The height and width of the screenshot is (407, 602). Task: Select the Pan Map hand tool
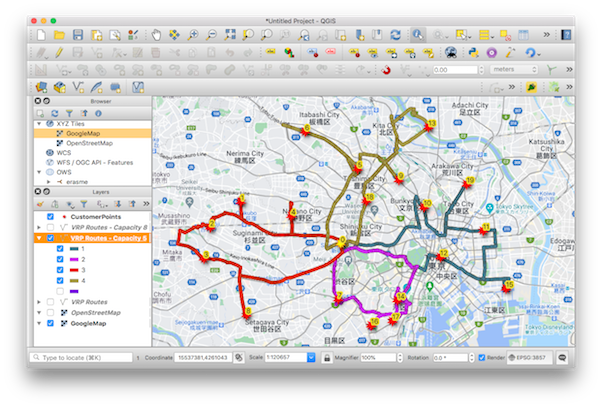click(156, 35)
